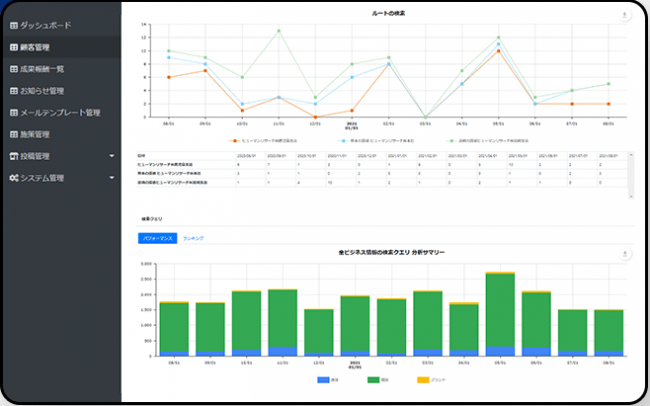Click the ダッシュボード sidebar grid icon
This screenshot has width=650, height=406.
(x=14, y=26)
